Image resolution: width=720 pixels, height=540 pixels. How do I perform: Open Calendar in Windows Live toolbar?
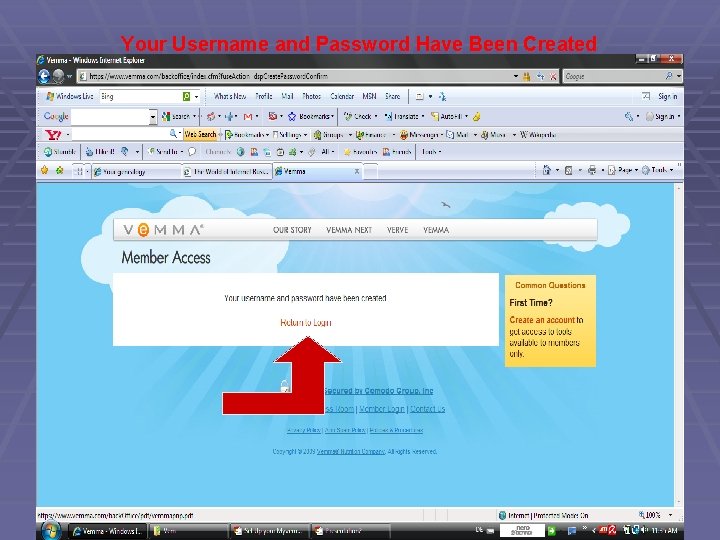[x=342, y=96]
